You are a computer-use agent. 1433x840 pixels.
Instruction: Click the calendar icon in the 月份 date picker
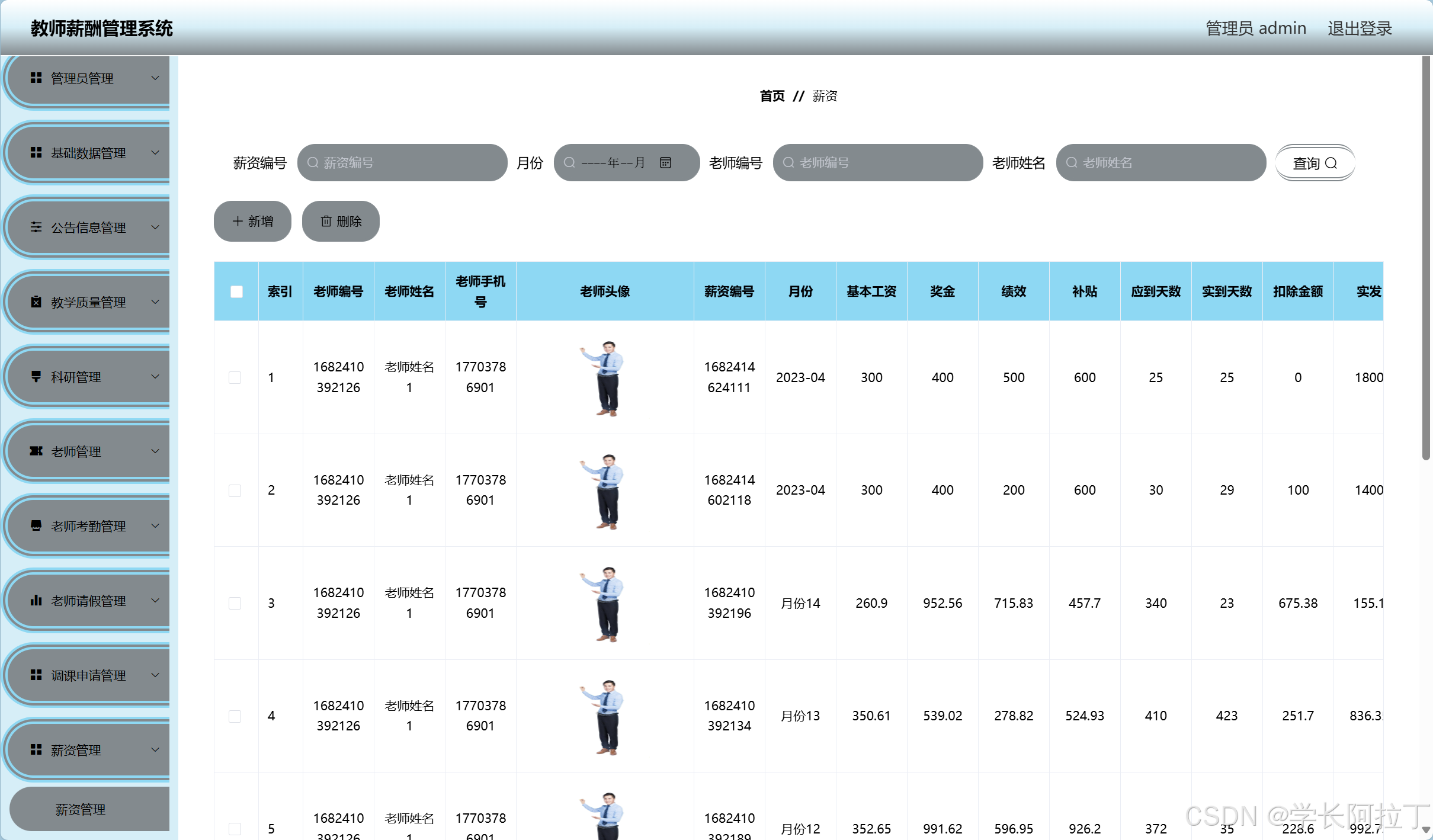[665, 162]
